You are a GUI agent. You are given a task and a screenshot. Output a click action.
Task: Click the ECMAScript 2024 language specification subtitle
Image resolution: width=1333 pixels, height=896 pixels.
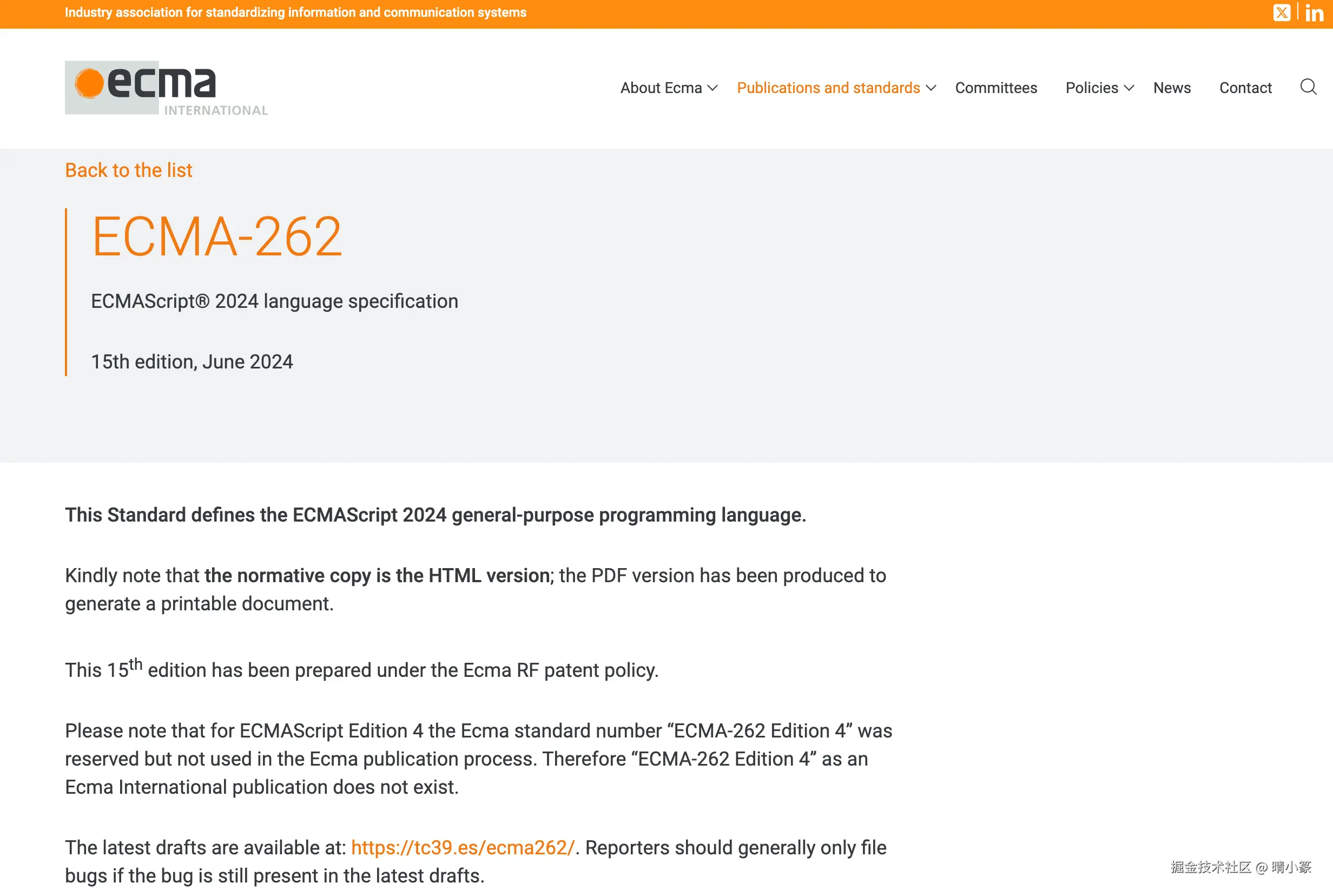point(274,301)
